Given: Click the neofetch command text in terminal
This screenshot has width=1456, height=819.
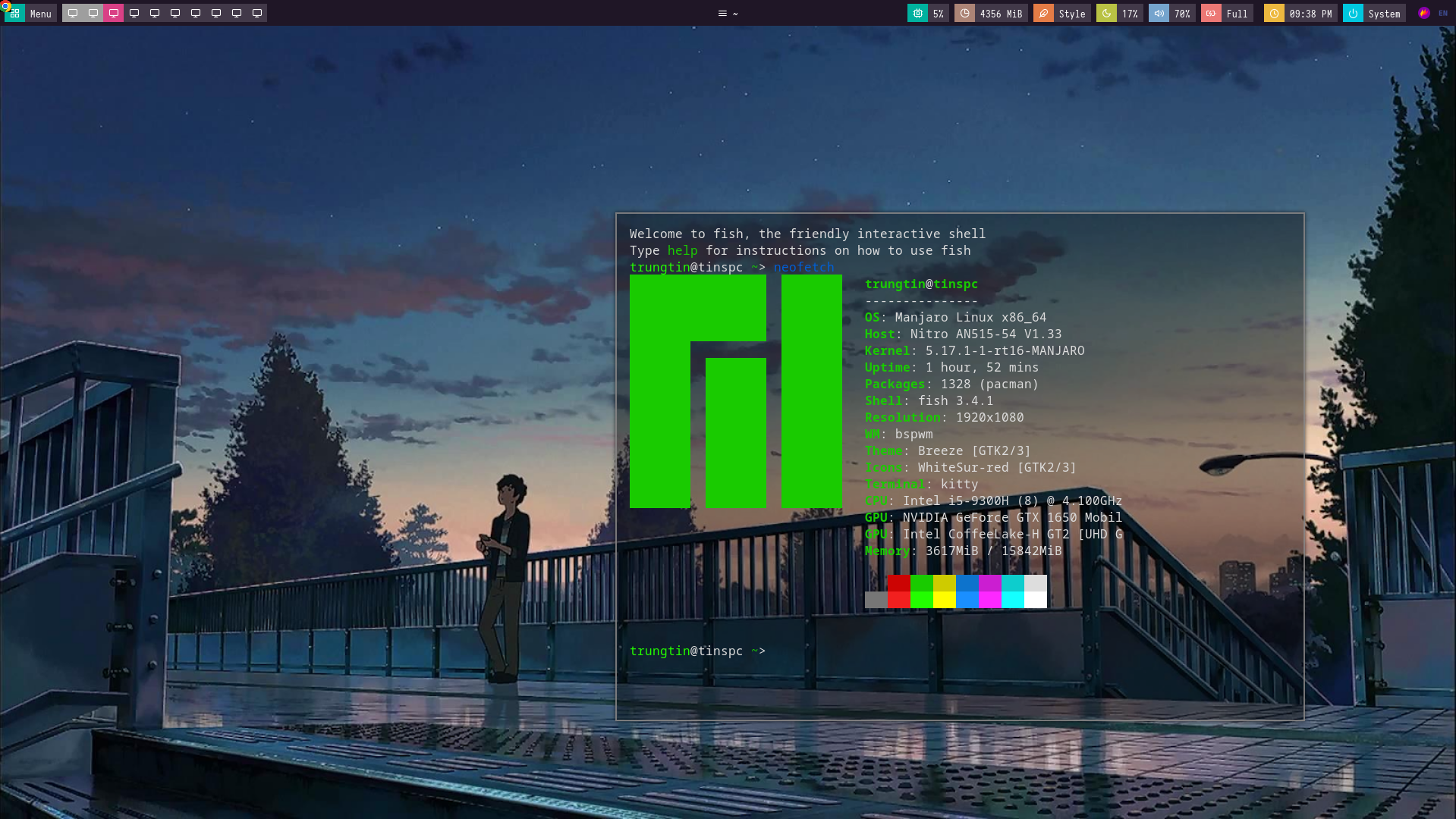Looking at the screenshot, I should point(803,267).
